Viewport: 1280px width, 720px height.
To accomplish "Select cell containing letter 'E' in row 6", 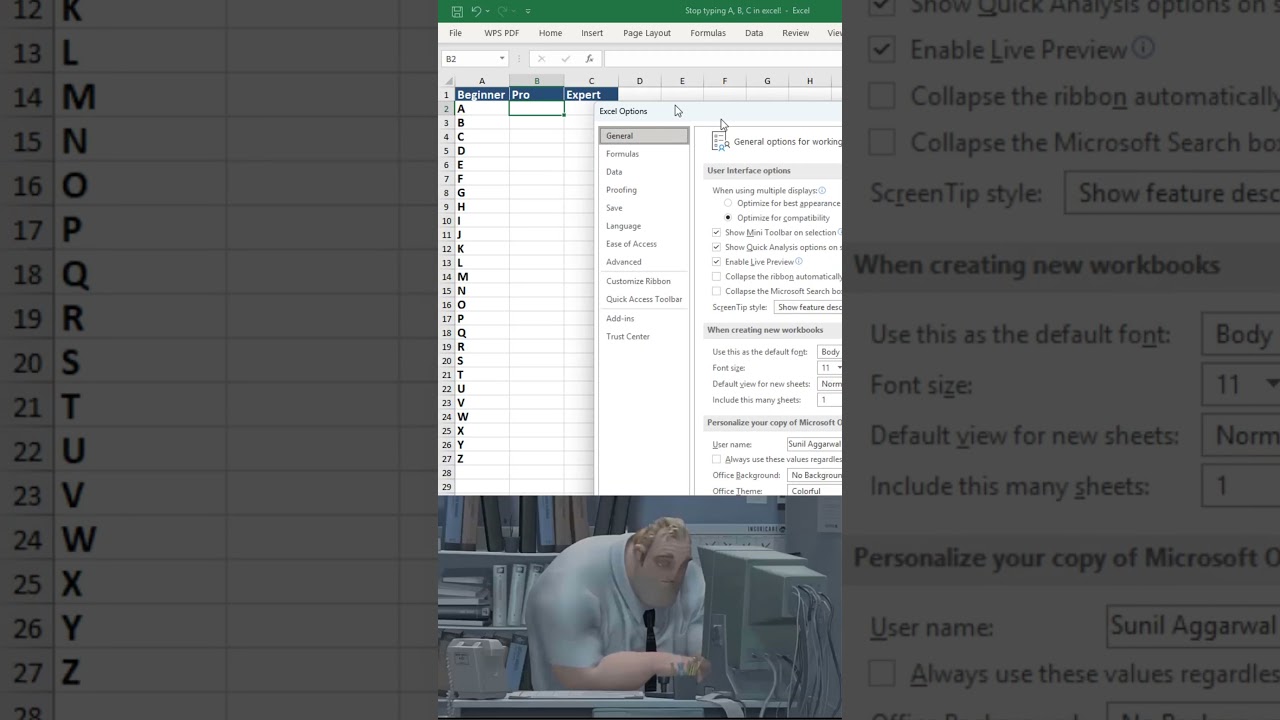I will click(x=482, y=165).
